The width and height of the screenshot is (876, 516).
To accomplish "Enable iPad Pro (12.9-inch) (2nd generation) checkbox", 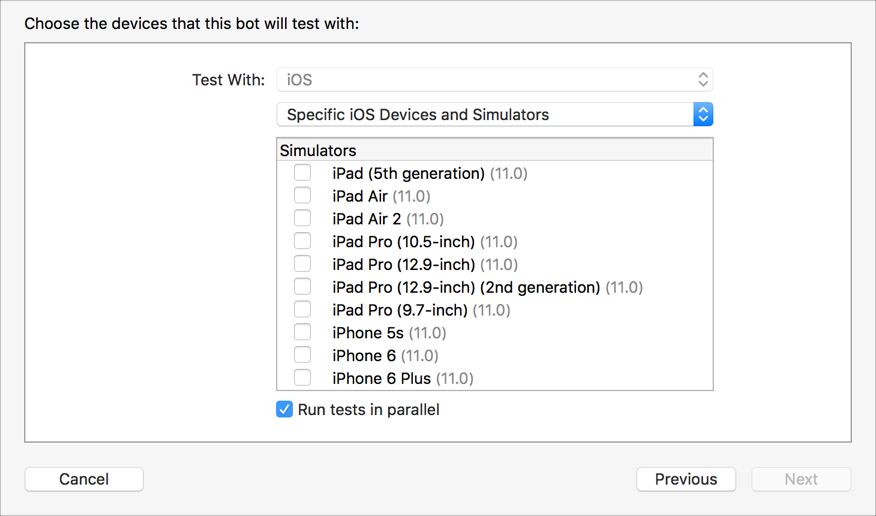I will tap(302, 287).
